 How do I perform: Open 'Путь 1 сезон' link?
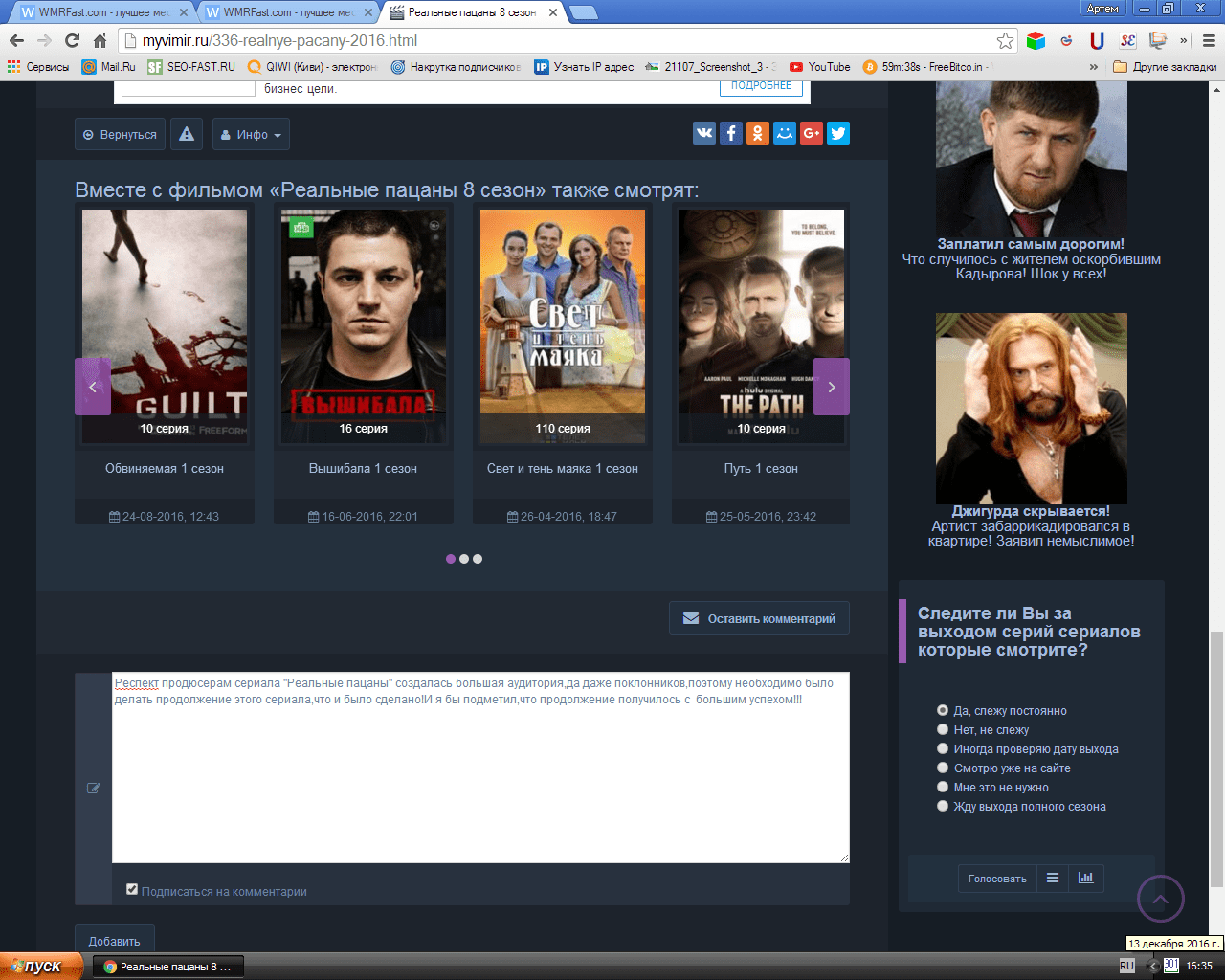pos(761,468)
